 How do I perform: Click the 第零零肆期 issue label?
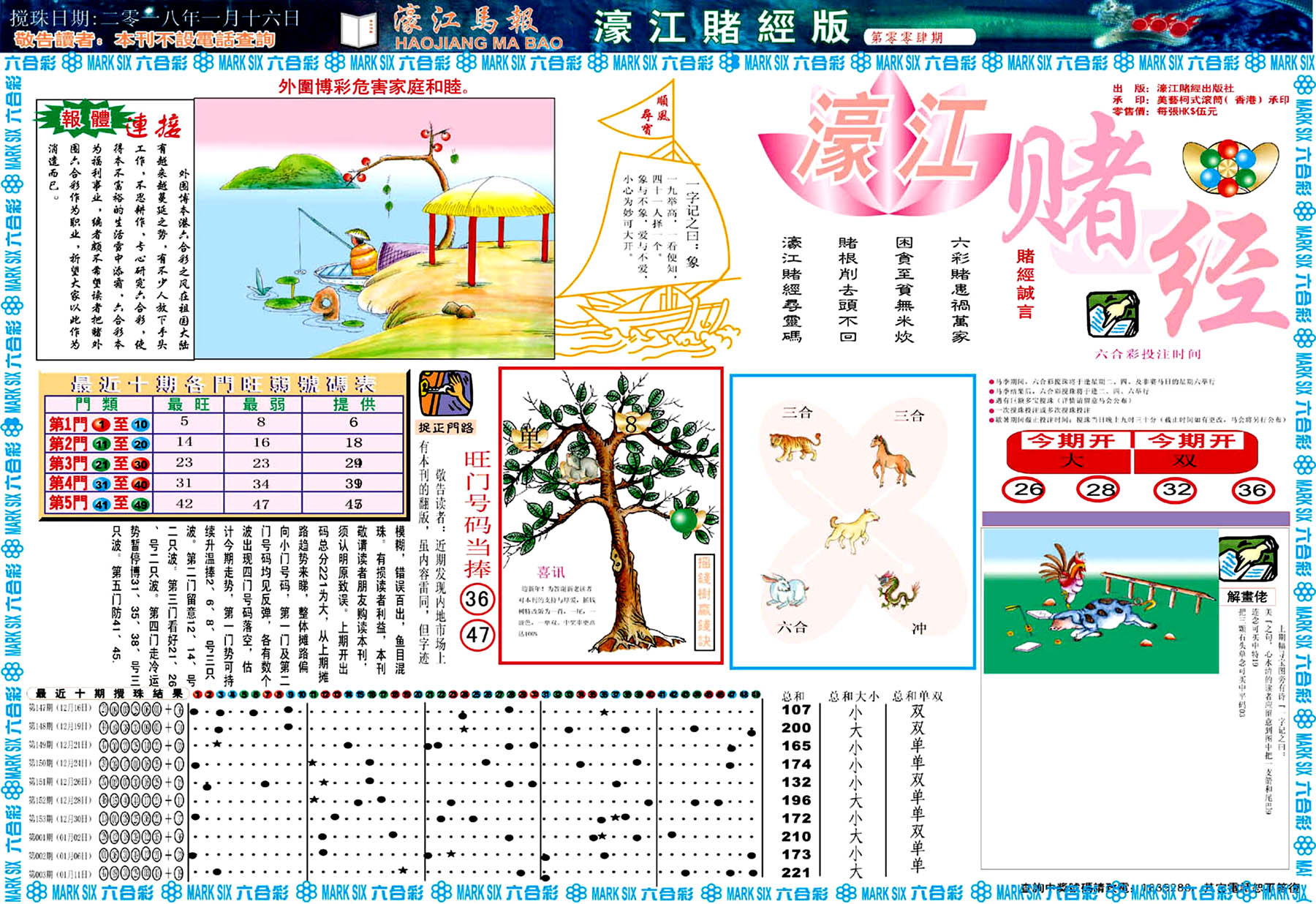pos(918,37)
